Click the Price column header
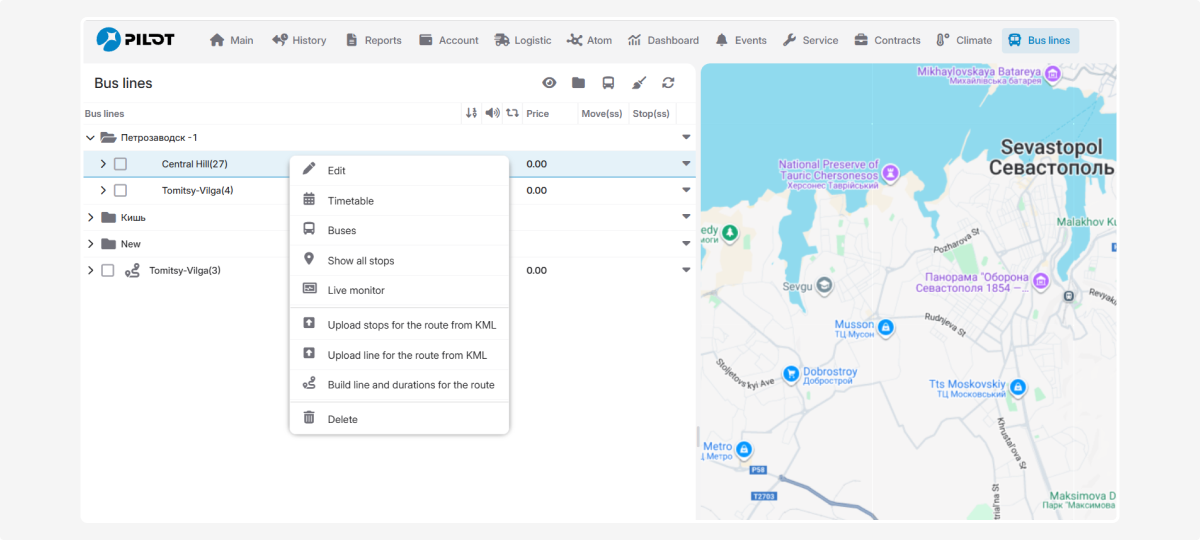The height and width of the screenshot is (540, 1200). point(537,114)
